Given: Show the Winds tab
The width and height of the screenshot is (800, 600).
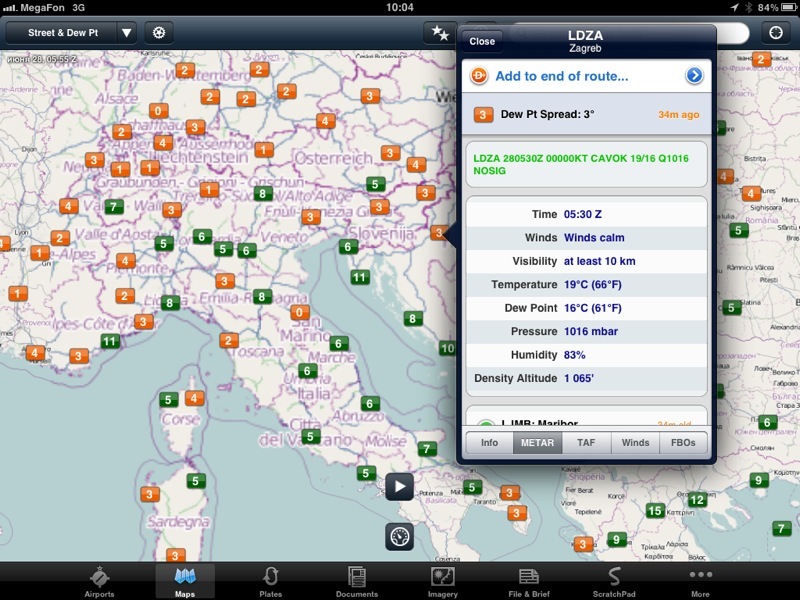Looking at the screenshot, I should pos(635,442).
